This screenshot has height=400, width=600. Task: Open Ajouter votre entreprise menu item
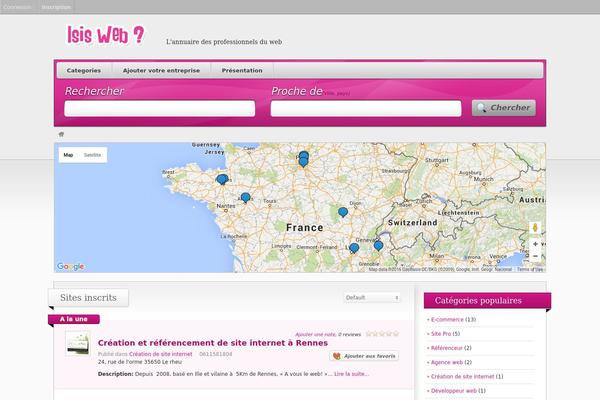[x=161, y=70]
